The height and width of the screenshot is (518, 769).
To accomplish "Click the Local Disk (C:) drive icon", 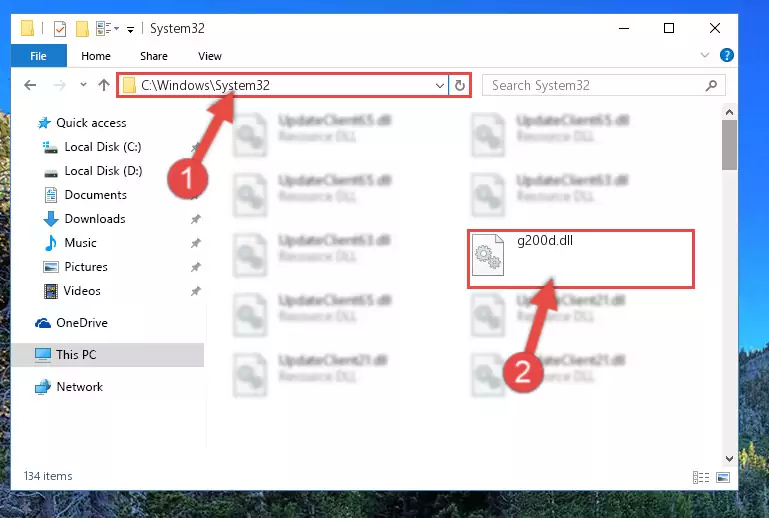I will pyautogui.click(x=50, y=147).
